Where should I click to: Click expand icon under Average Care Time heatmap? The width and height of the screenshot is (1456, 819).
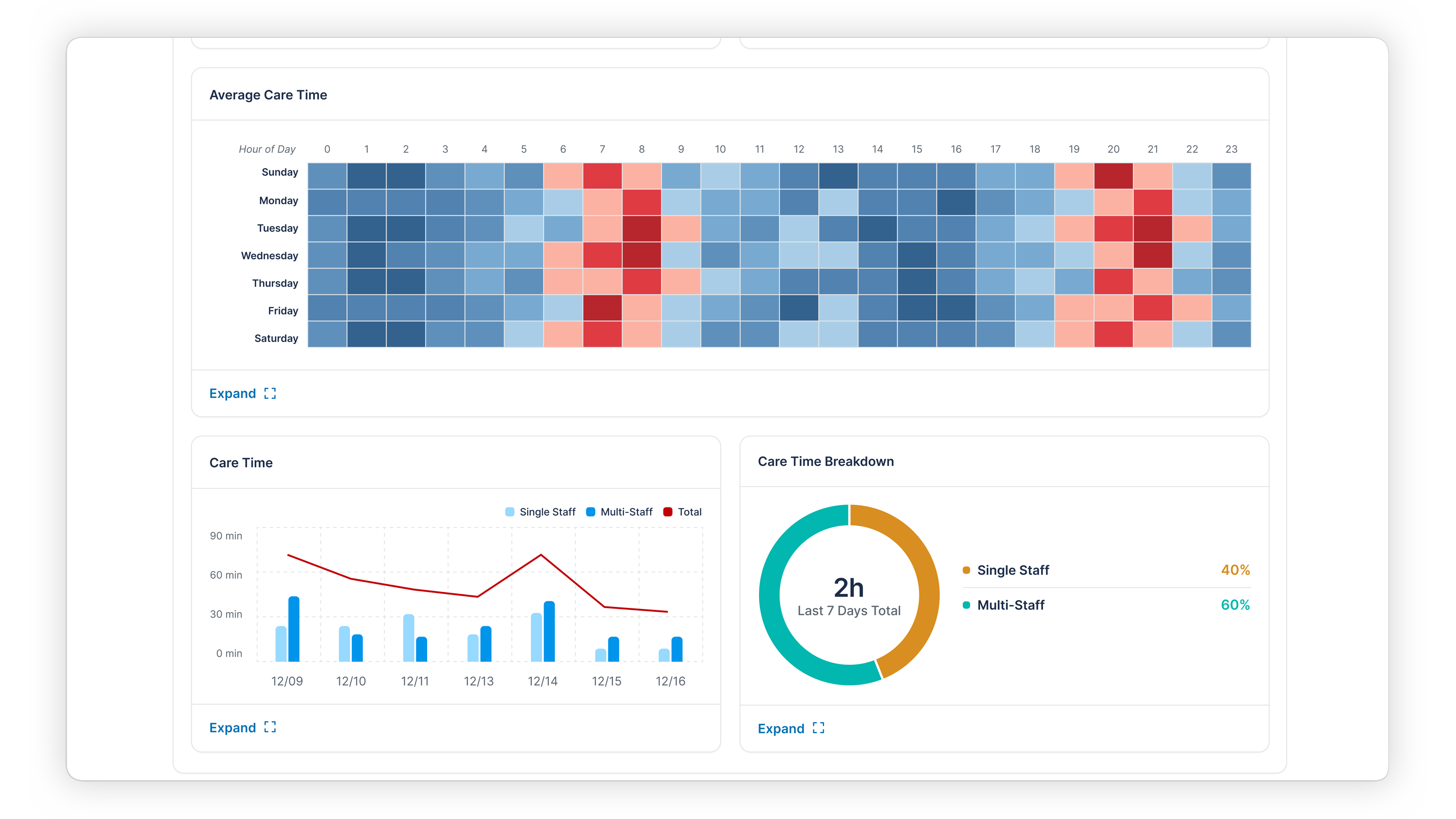pos(270,393)
